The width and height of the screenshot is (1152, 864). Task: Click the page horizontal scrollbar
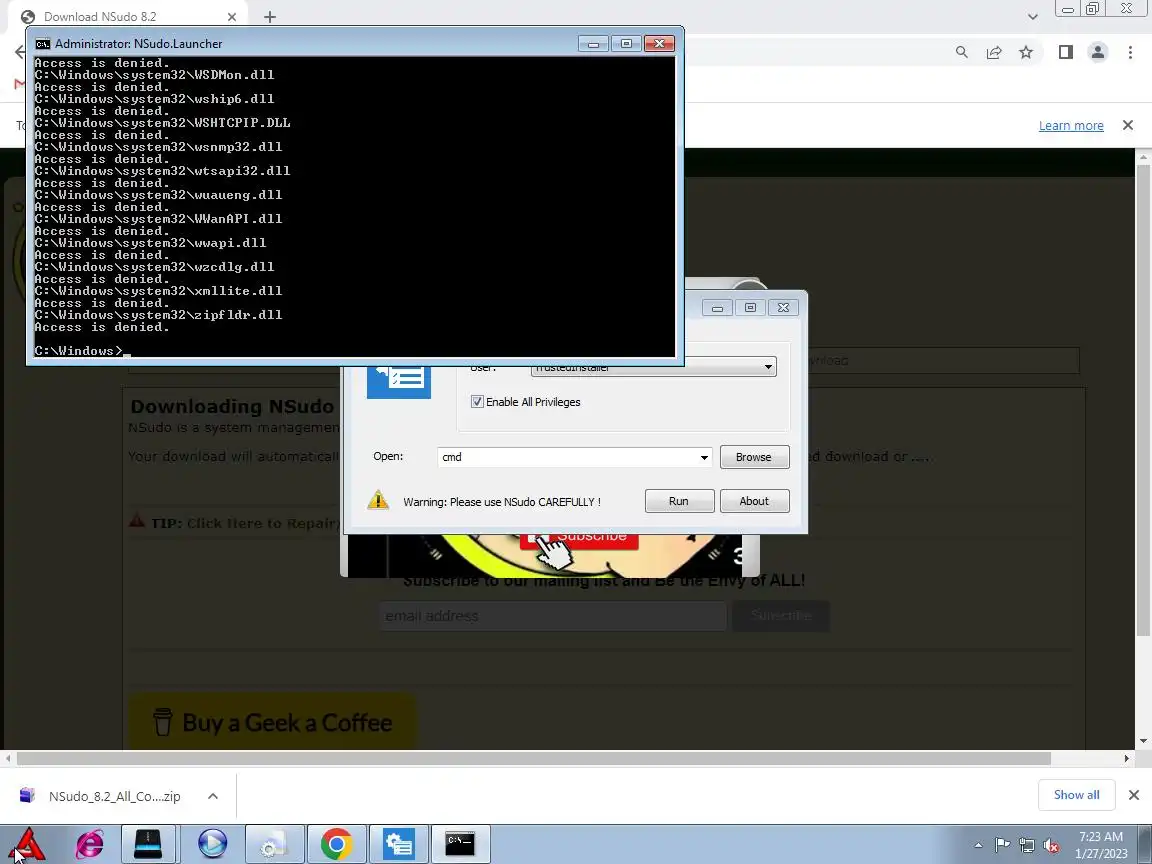coord(533,758)
